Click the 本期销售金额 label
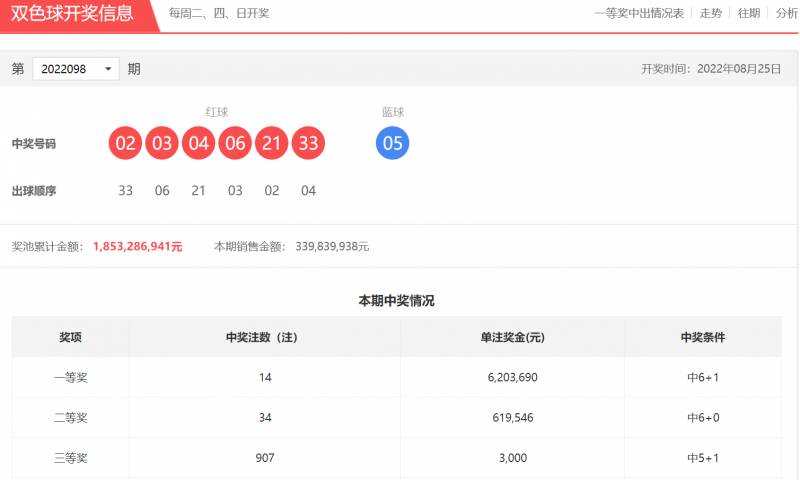Image resolution: width=800 pixels, height=480 pixels. click(x=249, y=247)
